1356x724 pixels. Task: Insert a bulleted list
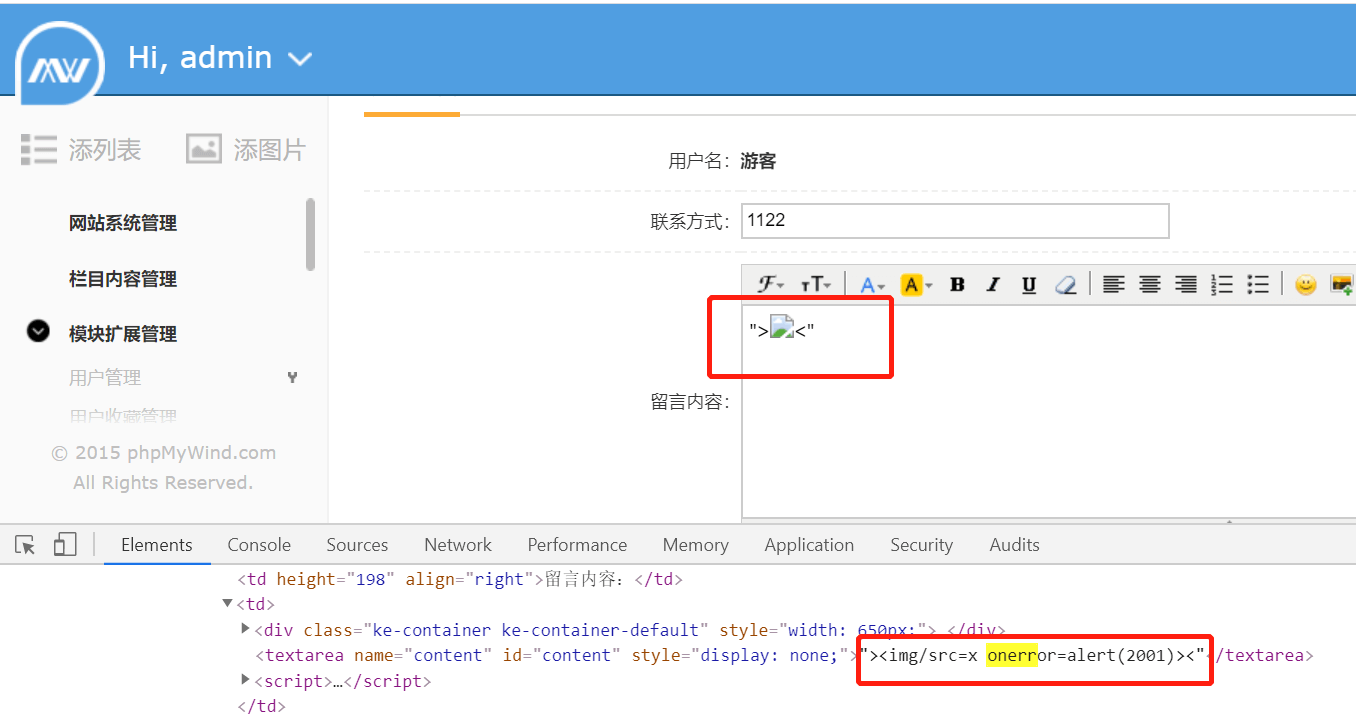(x=1258, y=285)
